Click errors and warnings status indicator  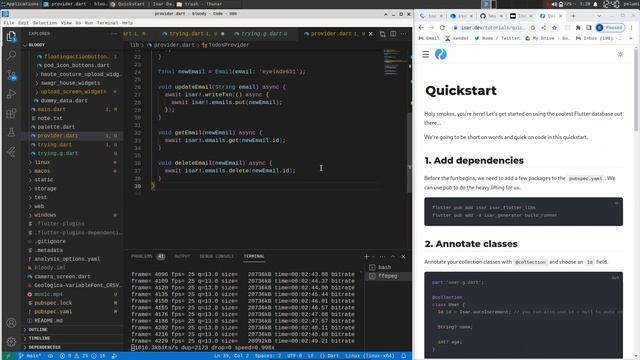pos(83,356)
